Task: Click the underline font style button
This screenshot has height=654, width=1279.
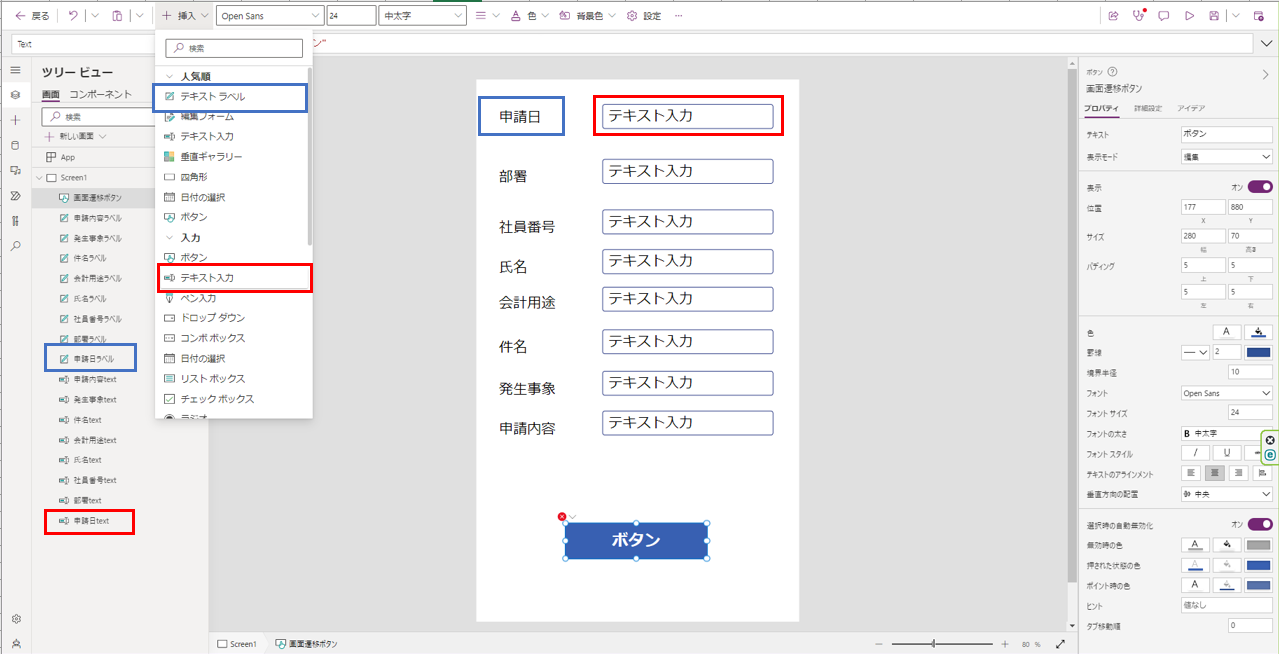Action: point(1227,453)
